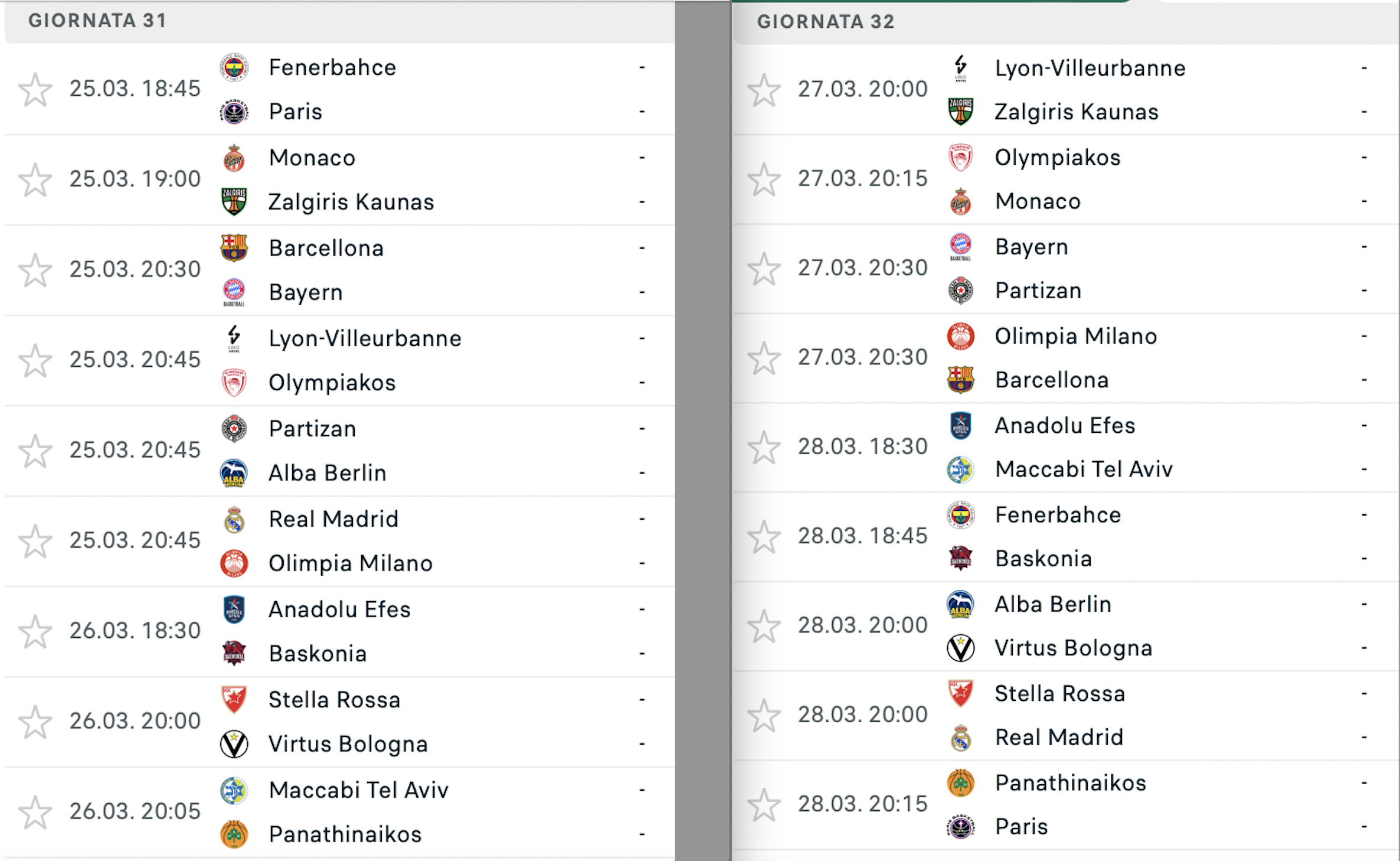
Task: Click the Olympiakos logo in Giornata 32
Action: pos(960,158)
